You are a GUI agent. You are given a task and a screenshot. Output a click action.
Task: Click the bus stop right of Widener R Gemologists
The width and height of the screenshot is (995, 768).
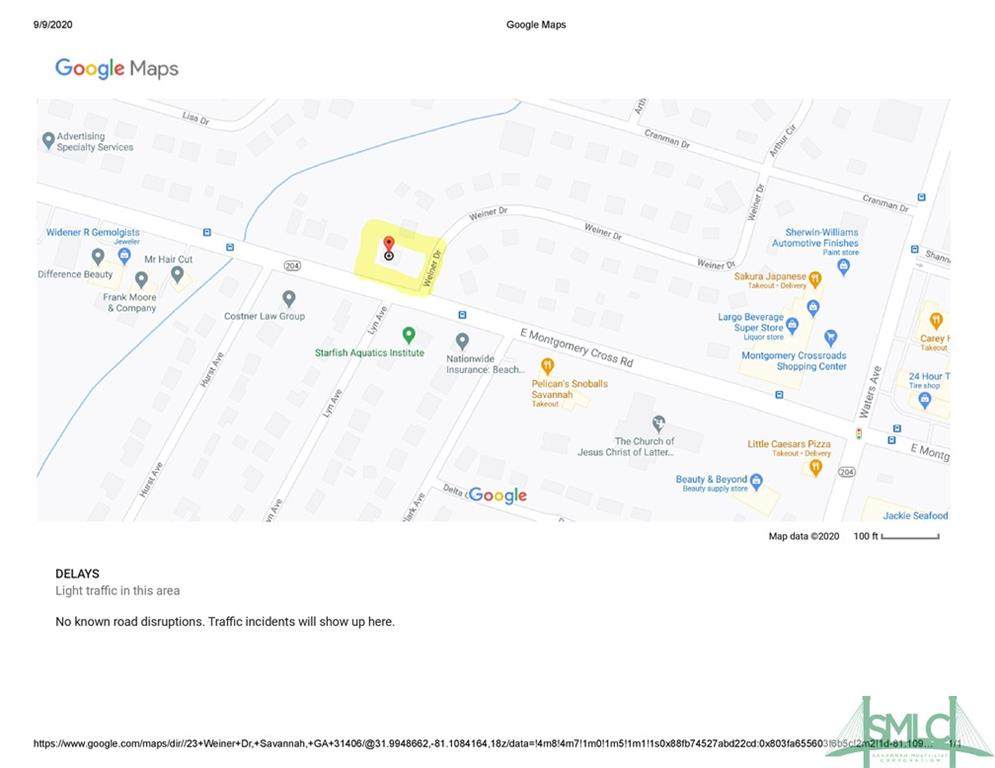pos(207,232)
